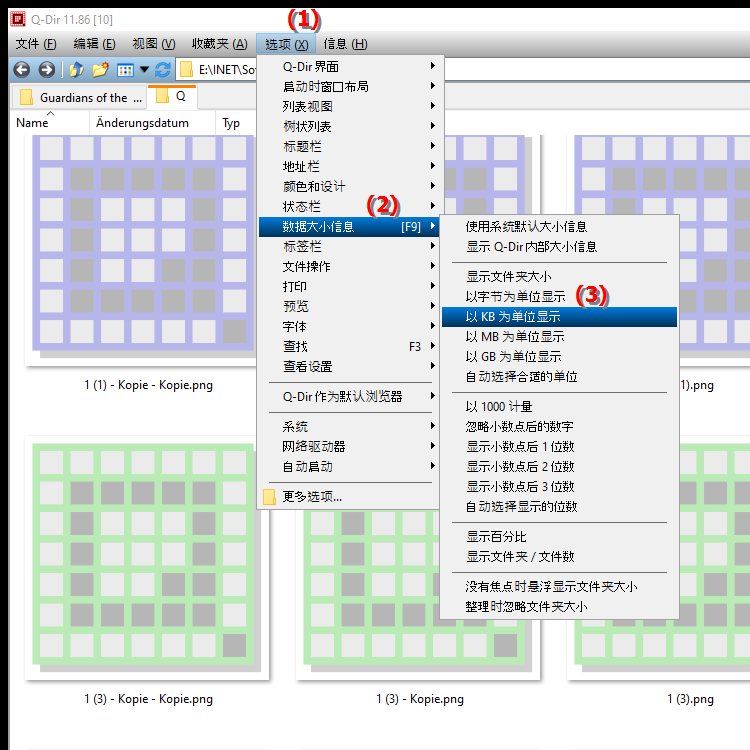Toggle 显示百分比 option
Viewport: 750px width, 750px height.
coord(559,537)
